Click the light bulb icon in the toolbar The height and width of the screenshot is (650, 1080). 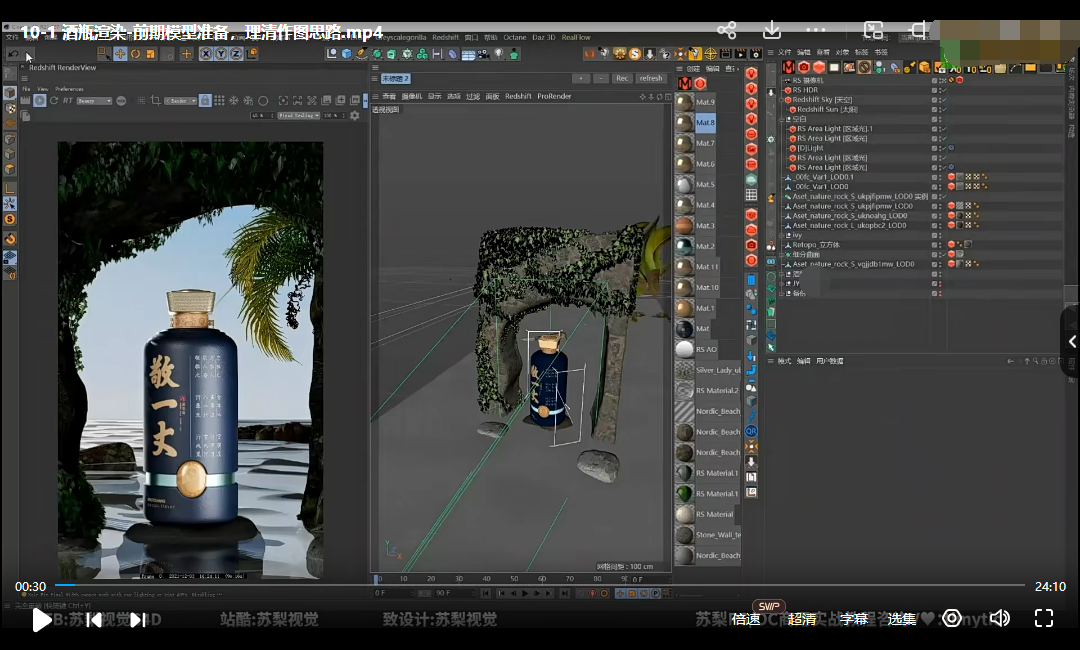point(499,54)
